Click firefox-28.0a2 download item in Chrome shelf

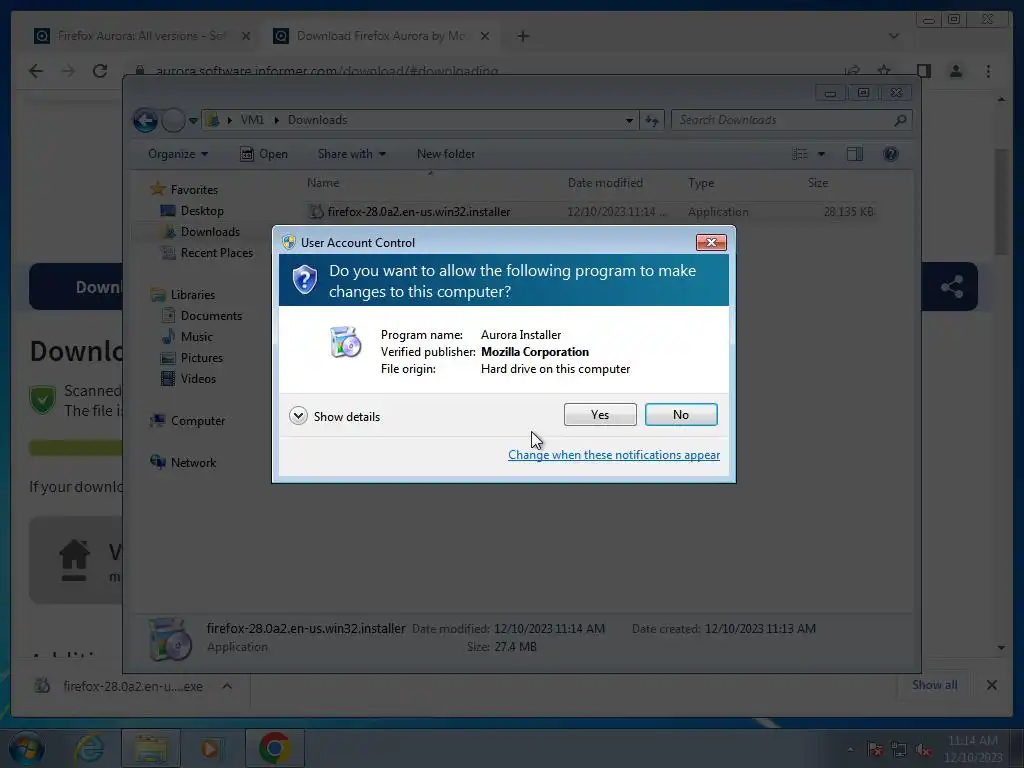click(x=119, y=686)
